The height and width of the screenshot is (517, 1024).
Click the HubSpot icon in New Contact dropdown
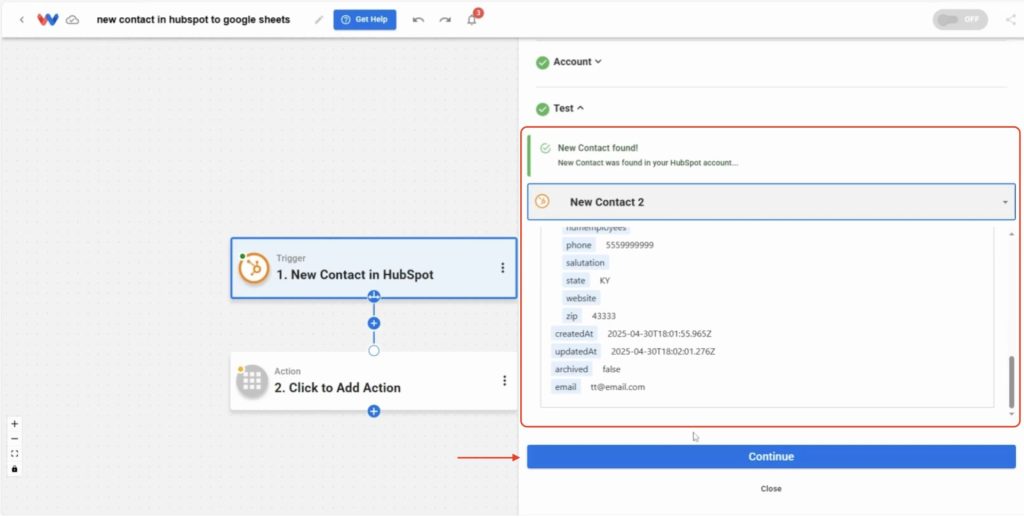click(542, 202)
